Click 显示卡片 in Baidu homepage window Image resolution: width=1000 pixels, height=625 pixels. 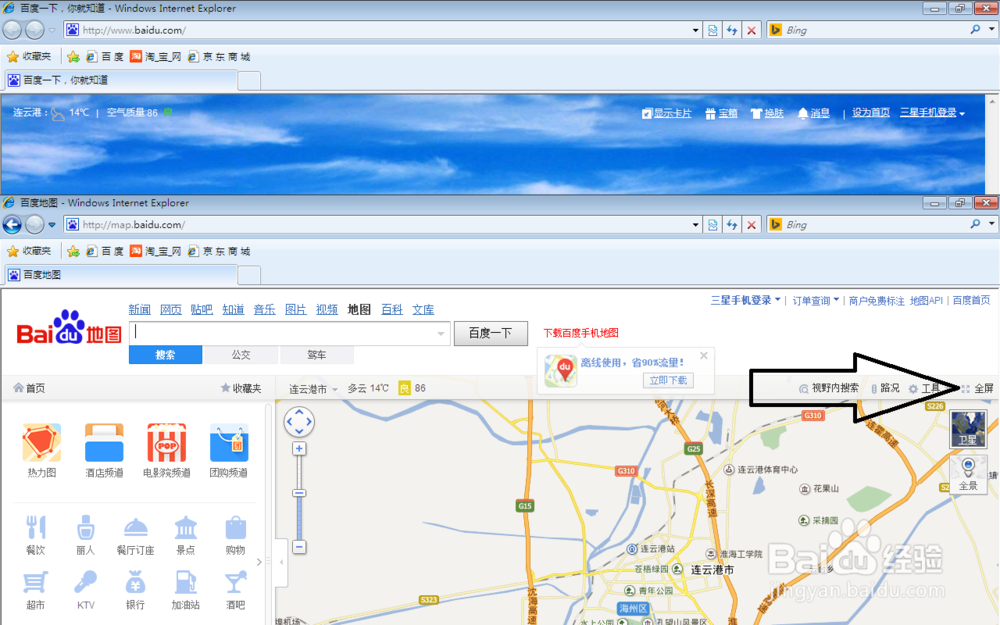(x=666, y=113)
